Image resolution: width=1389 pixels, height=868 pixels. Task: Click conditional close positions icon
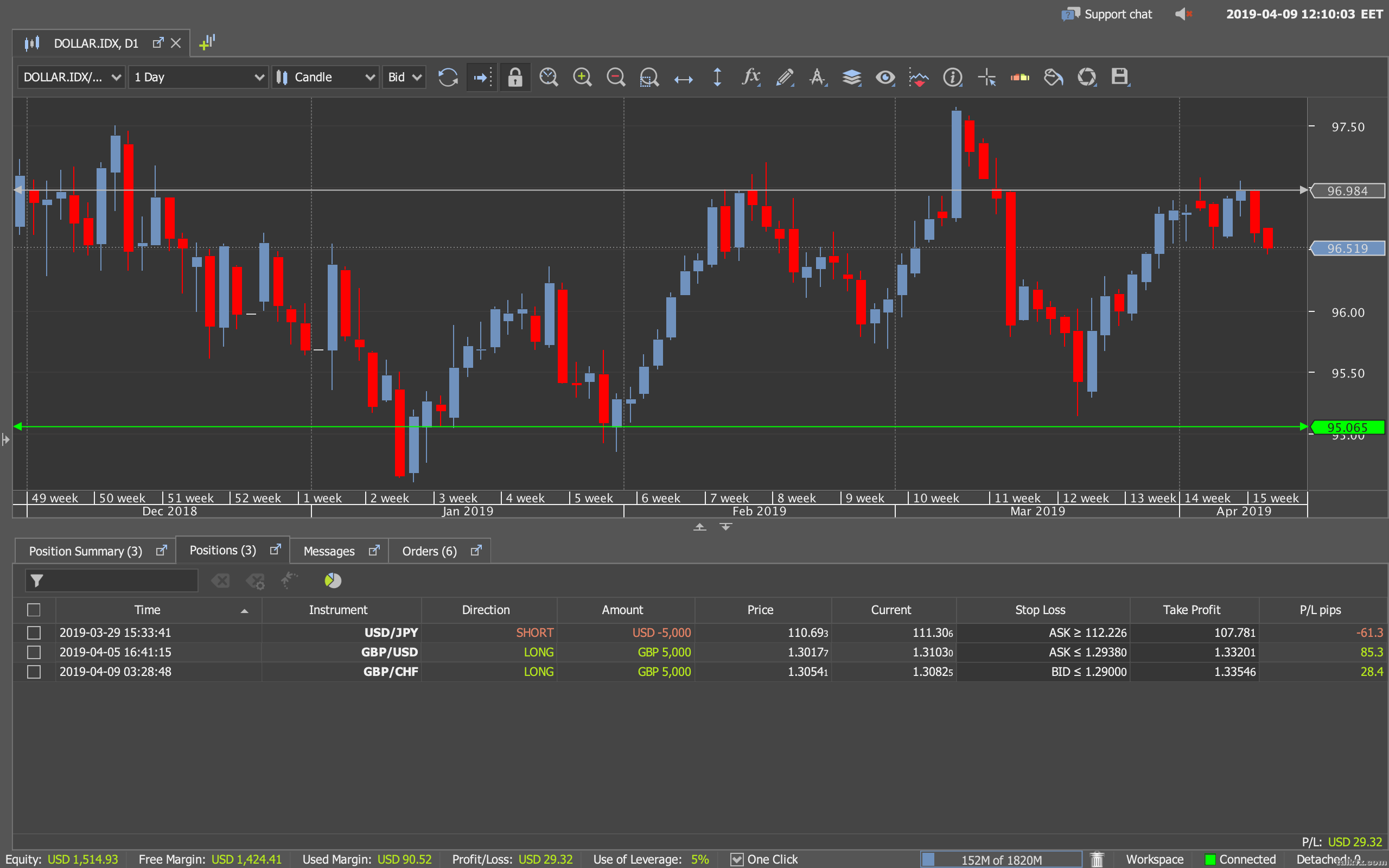(256, 581)
